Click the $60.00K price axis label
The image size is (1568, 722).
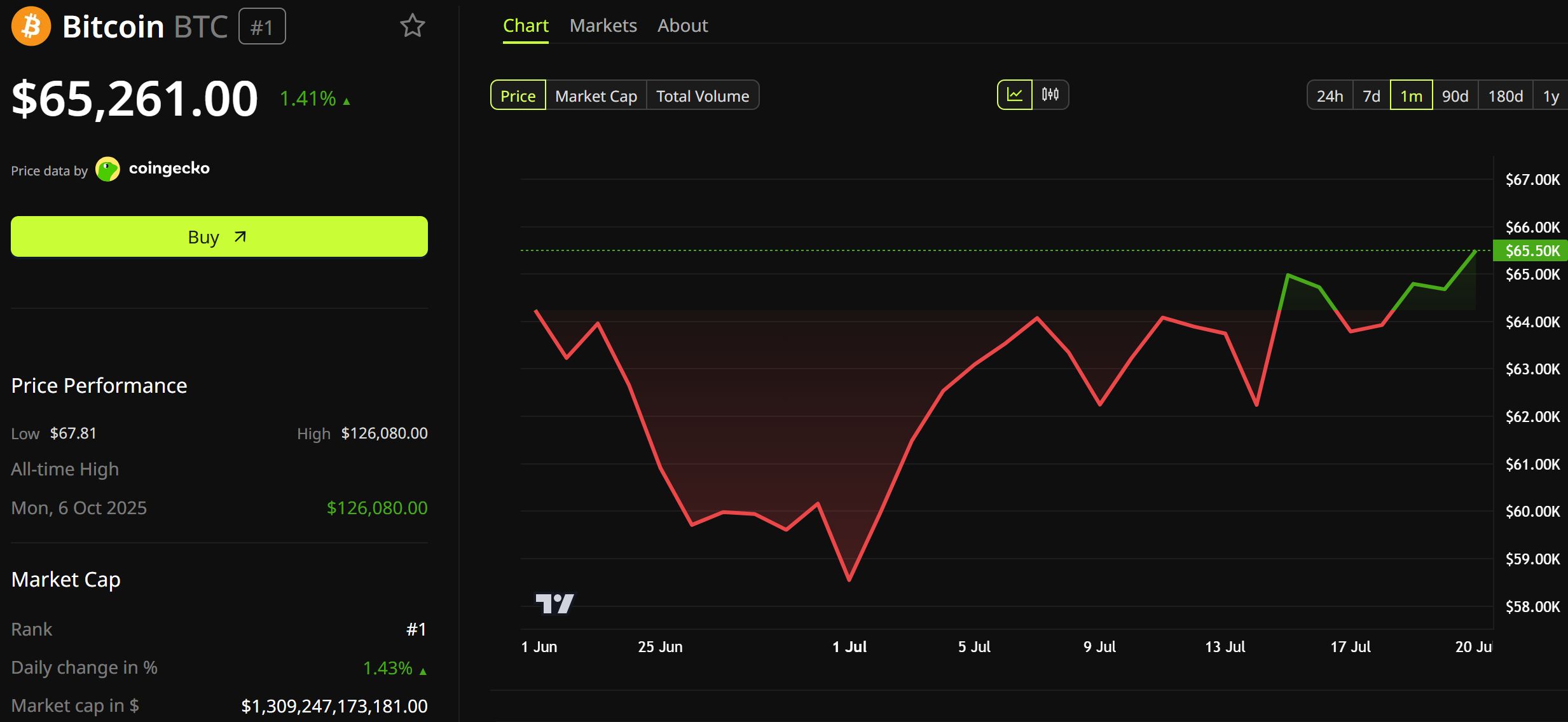1532,511
